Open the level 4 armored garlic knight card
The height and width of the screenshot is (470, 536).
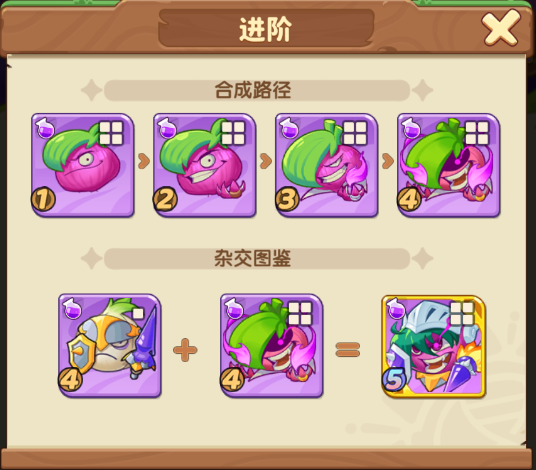[x=109, y=345]
